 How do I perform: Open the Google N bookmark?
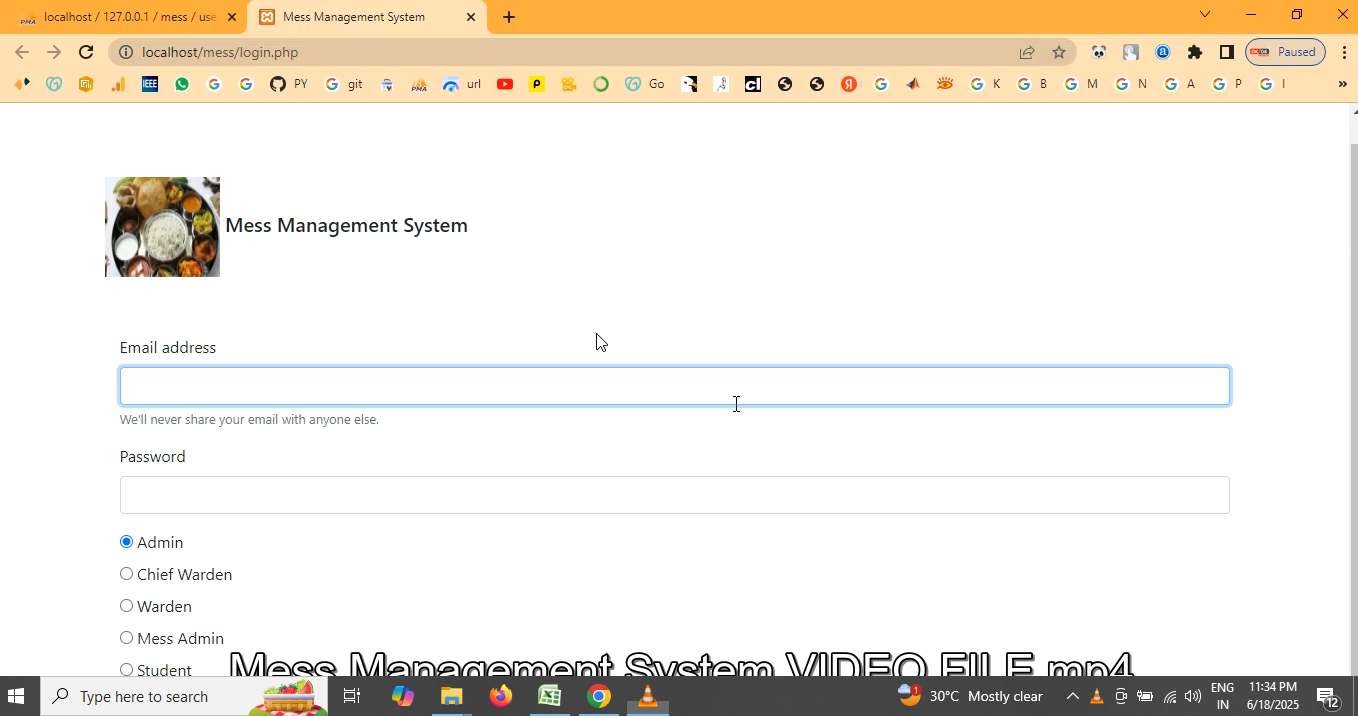pos(1131,84)
